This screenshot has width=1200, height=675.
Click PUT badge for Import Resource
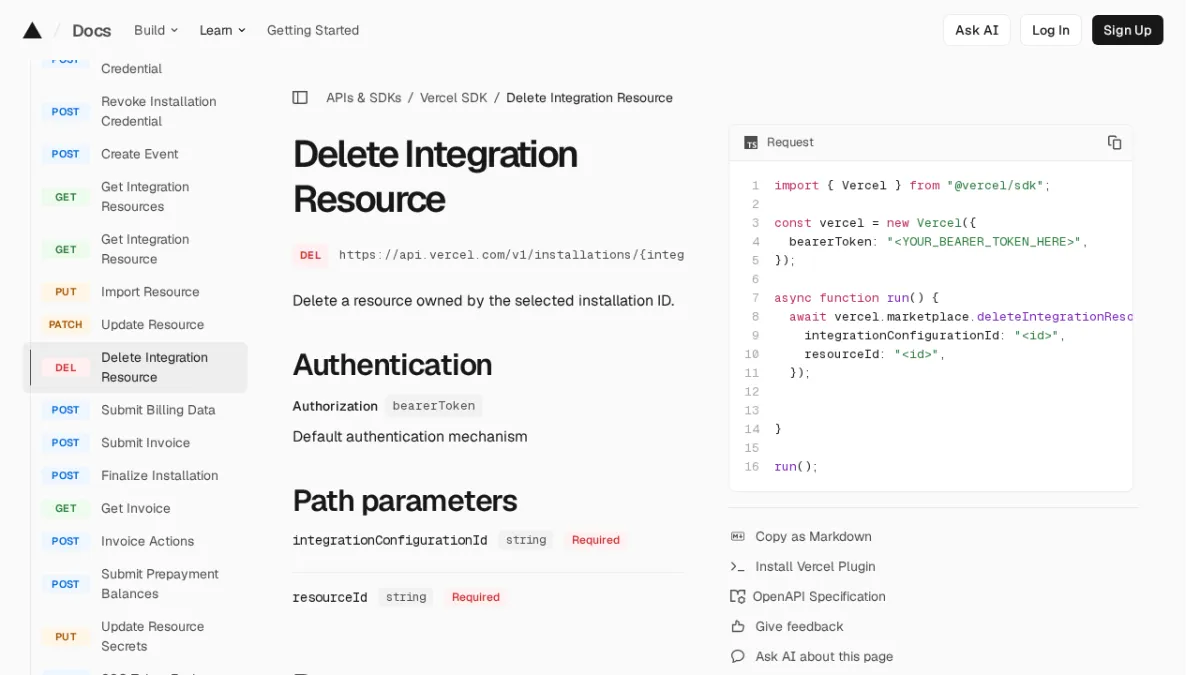click(66, 292)
